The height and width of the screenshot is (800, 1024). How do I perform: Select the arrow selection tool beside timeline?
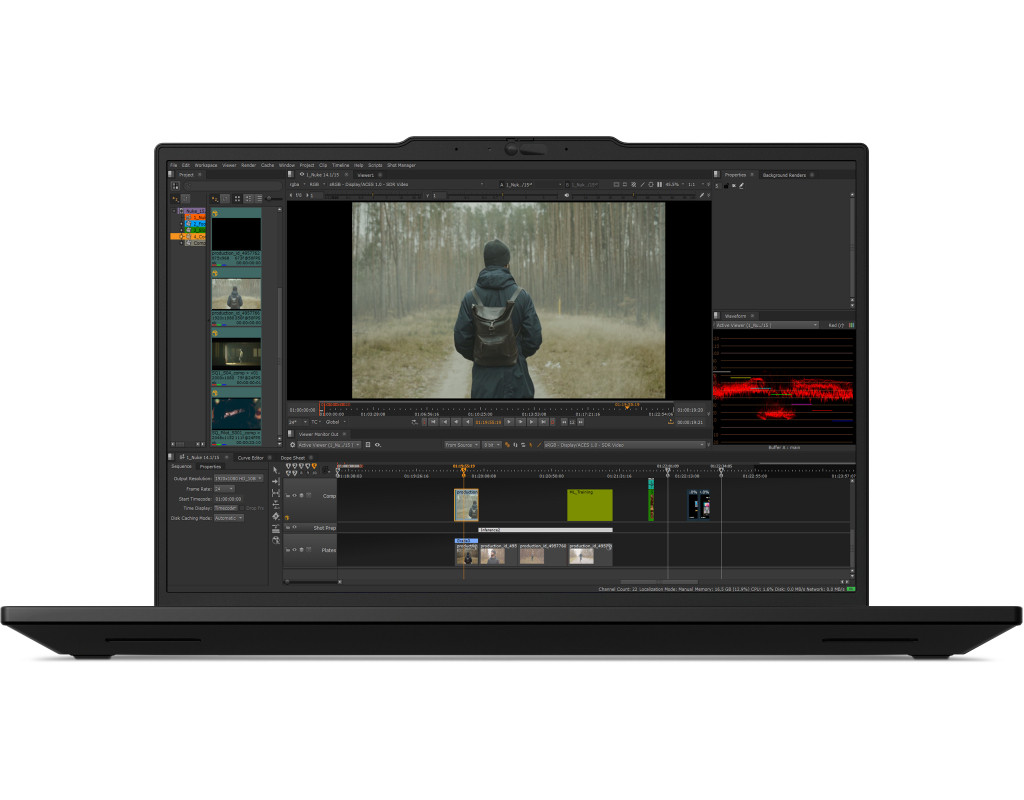coord(275,470)
